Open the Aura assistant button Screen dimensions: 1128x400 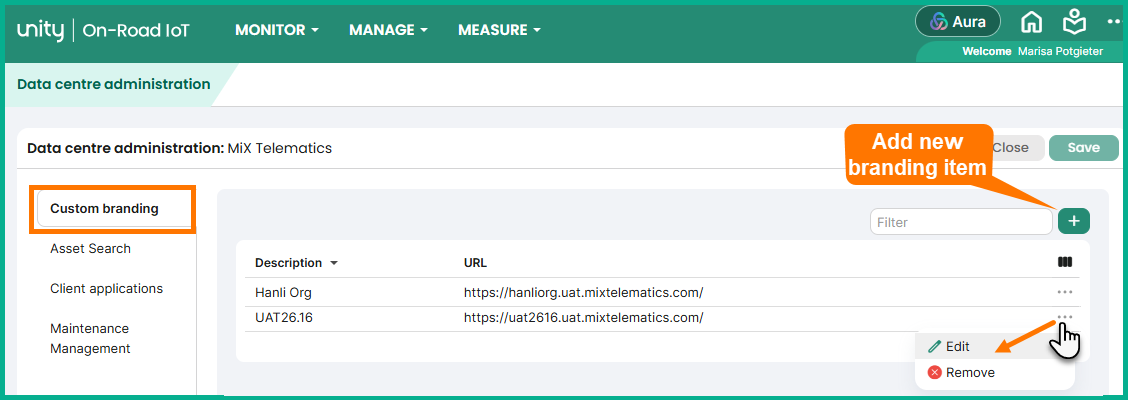pyautogui.click(x=958, y=22)
